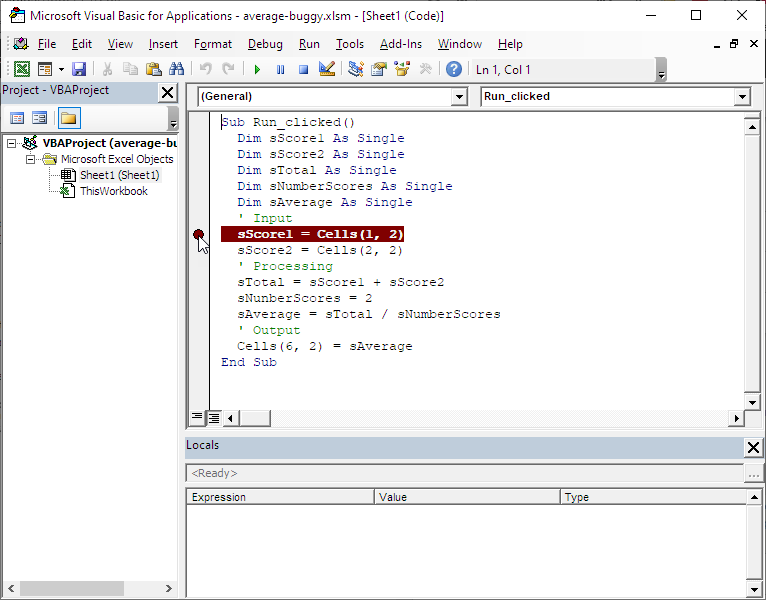This screenshot has height=600, width=766.
Task: Open the Tools menu
Action: pos(350,44)
